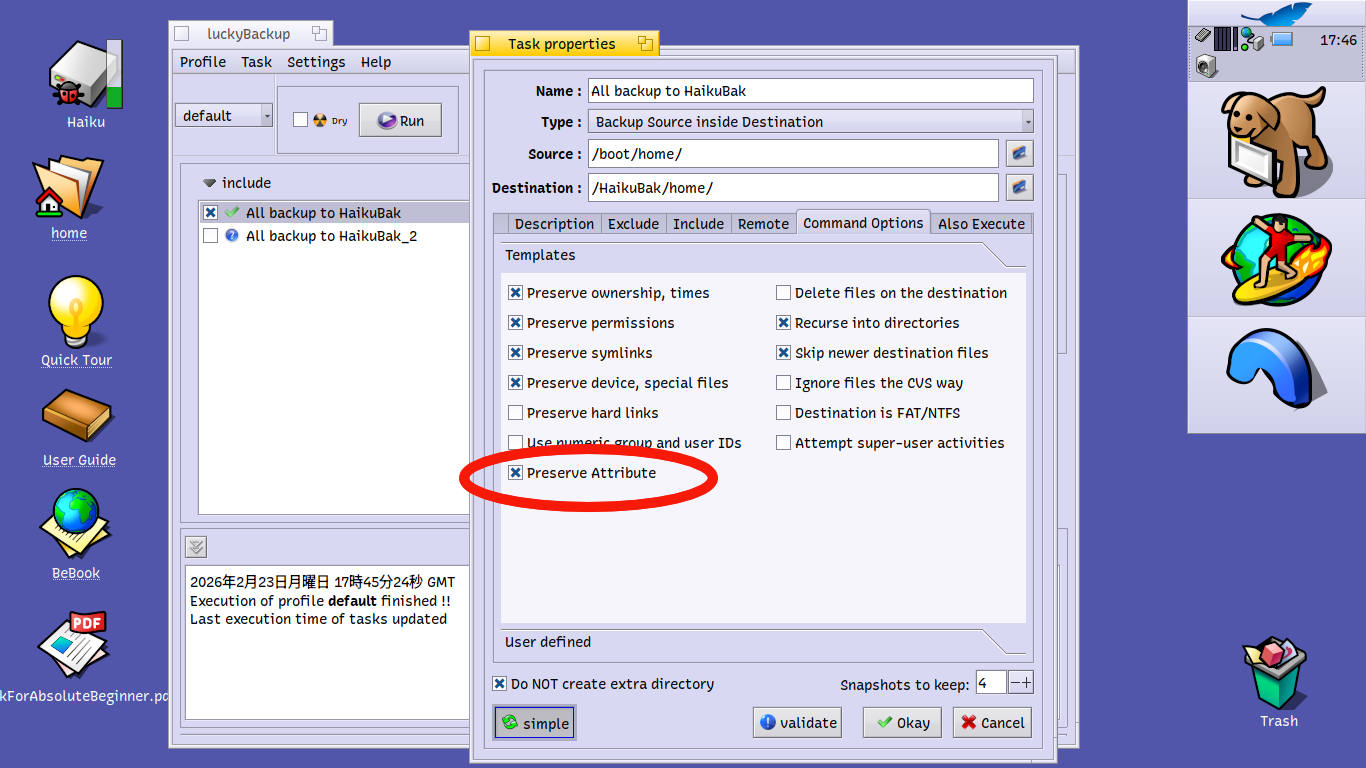Image resolution: width=1366 pixels, height=768 pixels.
Task: Open the BeBook globe icon
Action: (76, 523)
